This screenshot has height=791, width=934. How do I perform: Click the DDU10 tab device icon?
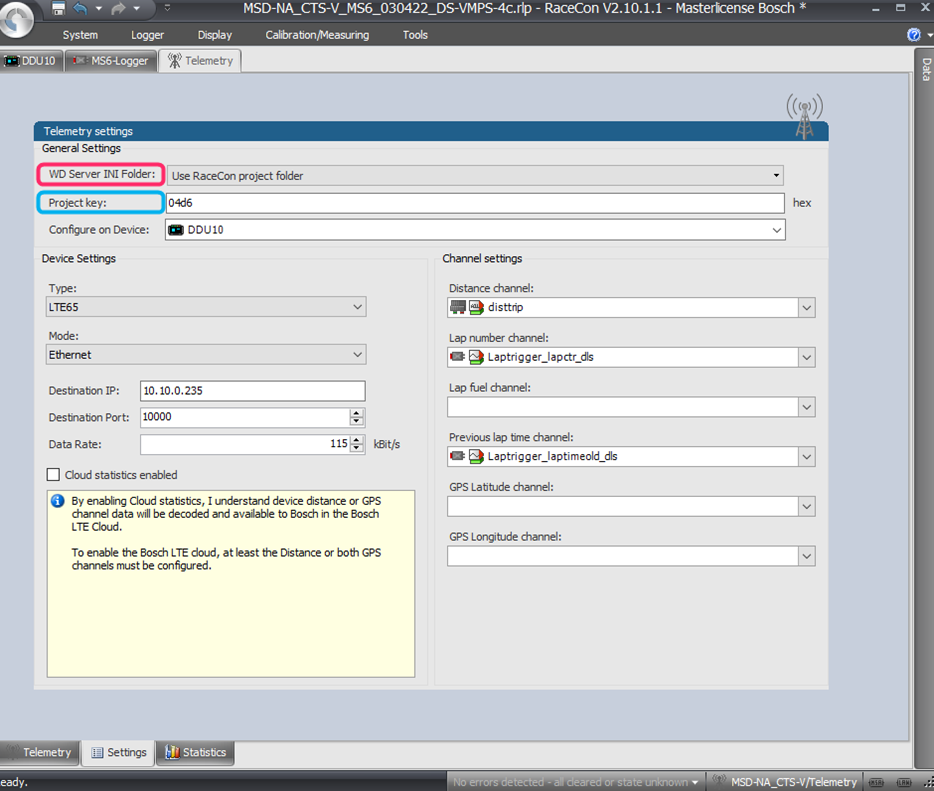[12, 61]
